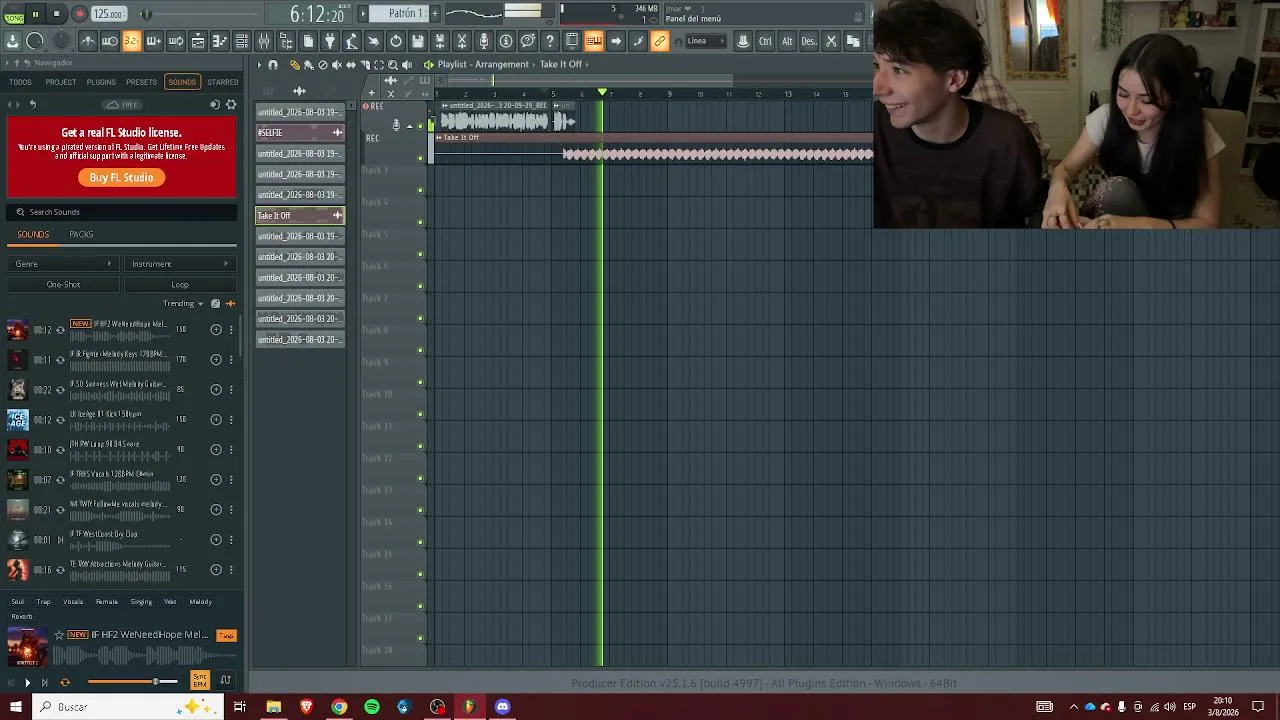The height and width of the screenshot is (720, 1280).
Task: Click the Ctrl modifier button
Action: pos(765,41)
